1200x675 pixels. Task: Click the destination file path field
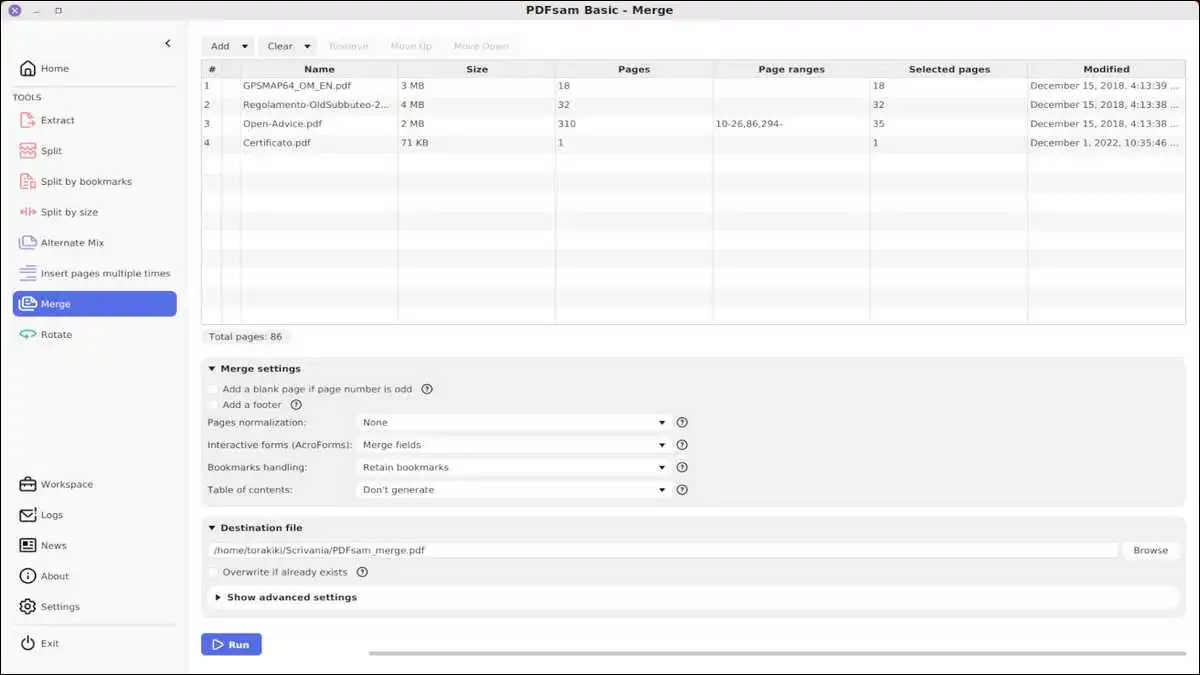click(662, 550)
